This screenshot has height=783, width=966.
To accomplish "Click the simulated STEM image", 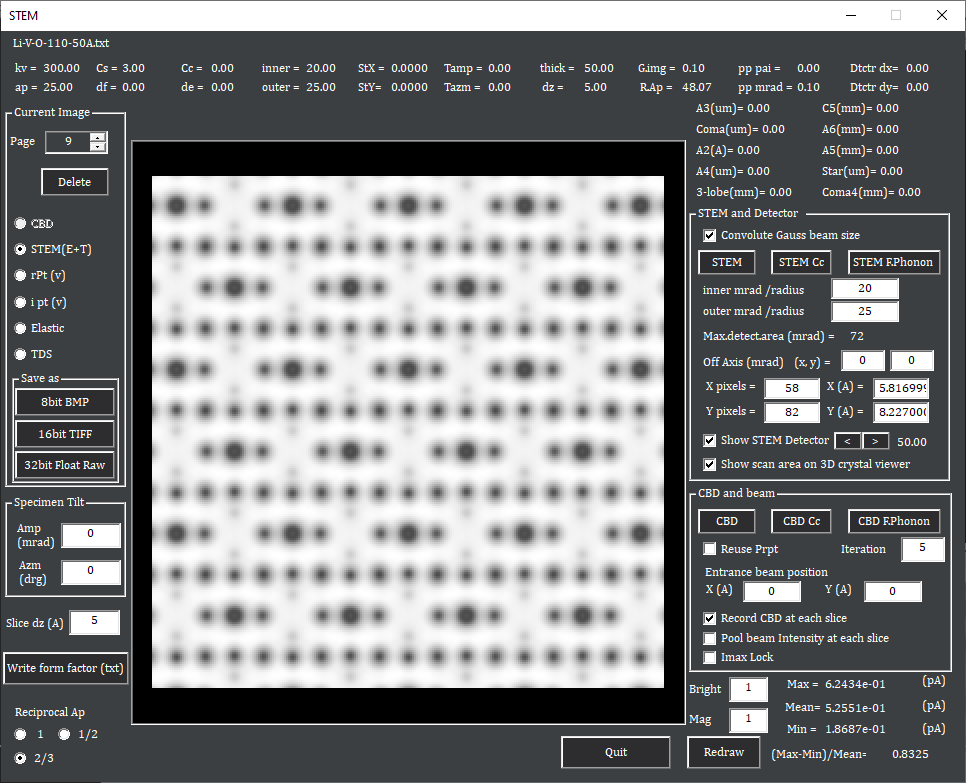I will click(408, 432).
